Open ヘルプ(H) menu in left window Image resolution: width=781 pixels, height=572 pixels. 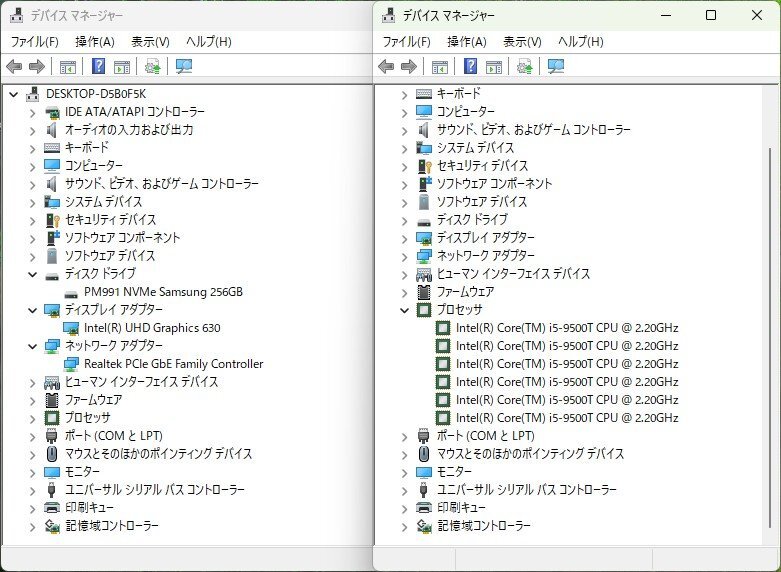click(208, 41)
